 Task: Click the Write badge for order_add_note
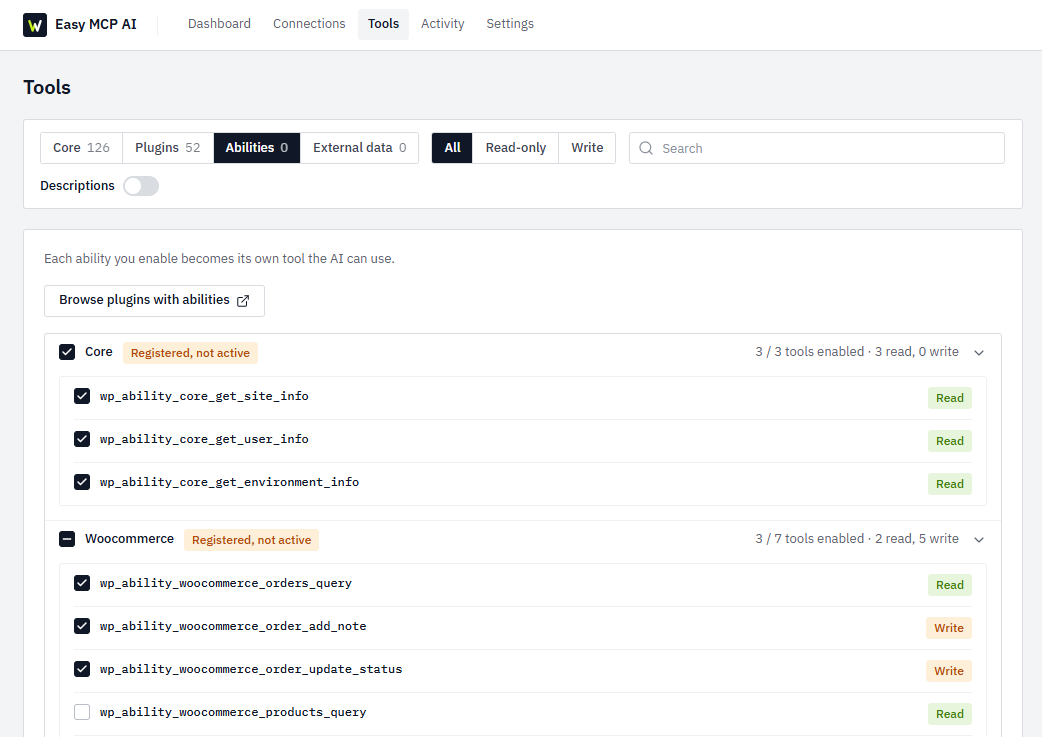tap(949, 628)
